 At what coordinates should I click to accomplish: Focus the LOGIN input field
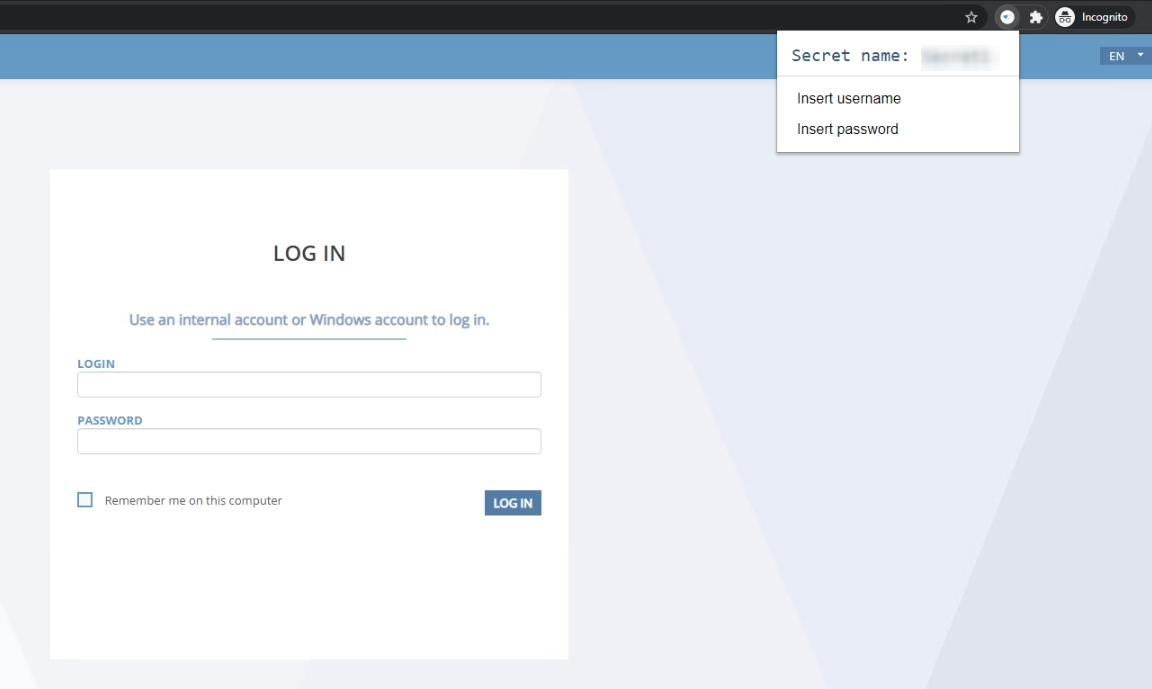click(309, 385)
